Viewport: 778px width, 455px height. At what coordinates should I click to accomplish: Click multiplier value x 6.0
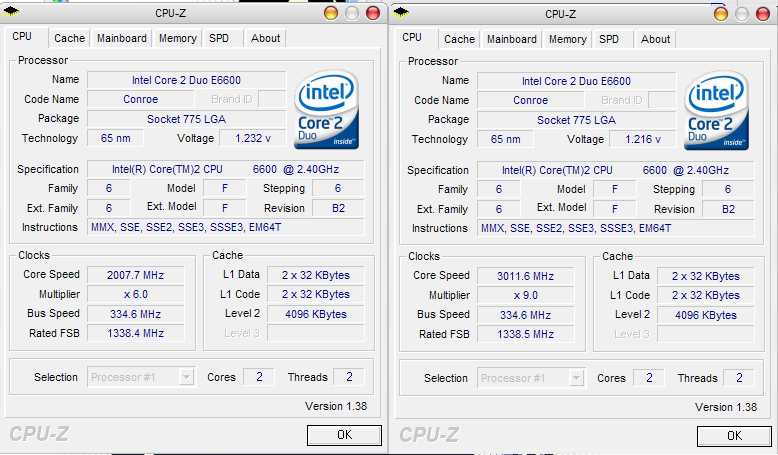[135, 294]
